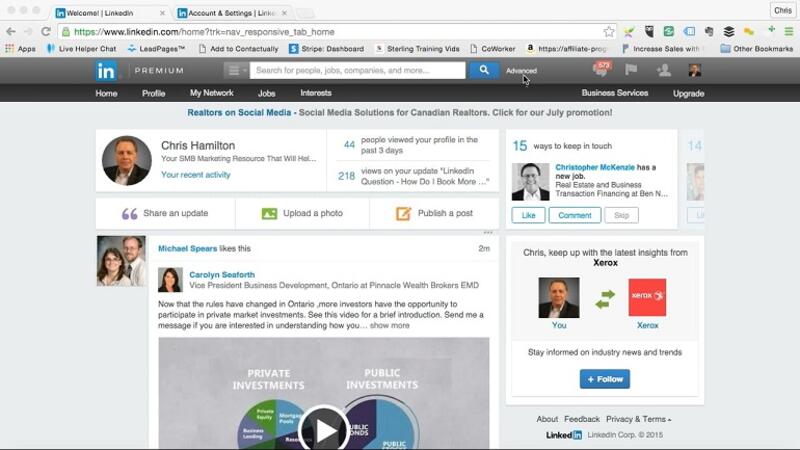Click the Publish a post pencil icon
800x450 pixels.
(x=403, y=213)
